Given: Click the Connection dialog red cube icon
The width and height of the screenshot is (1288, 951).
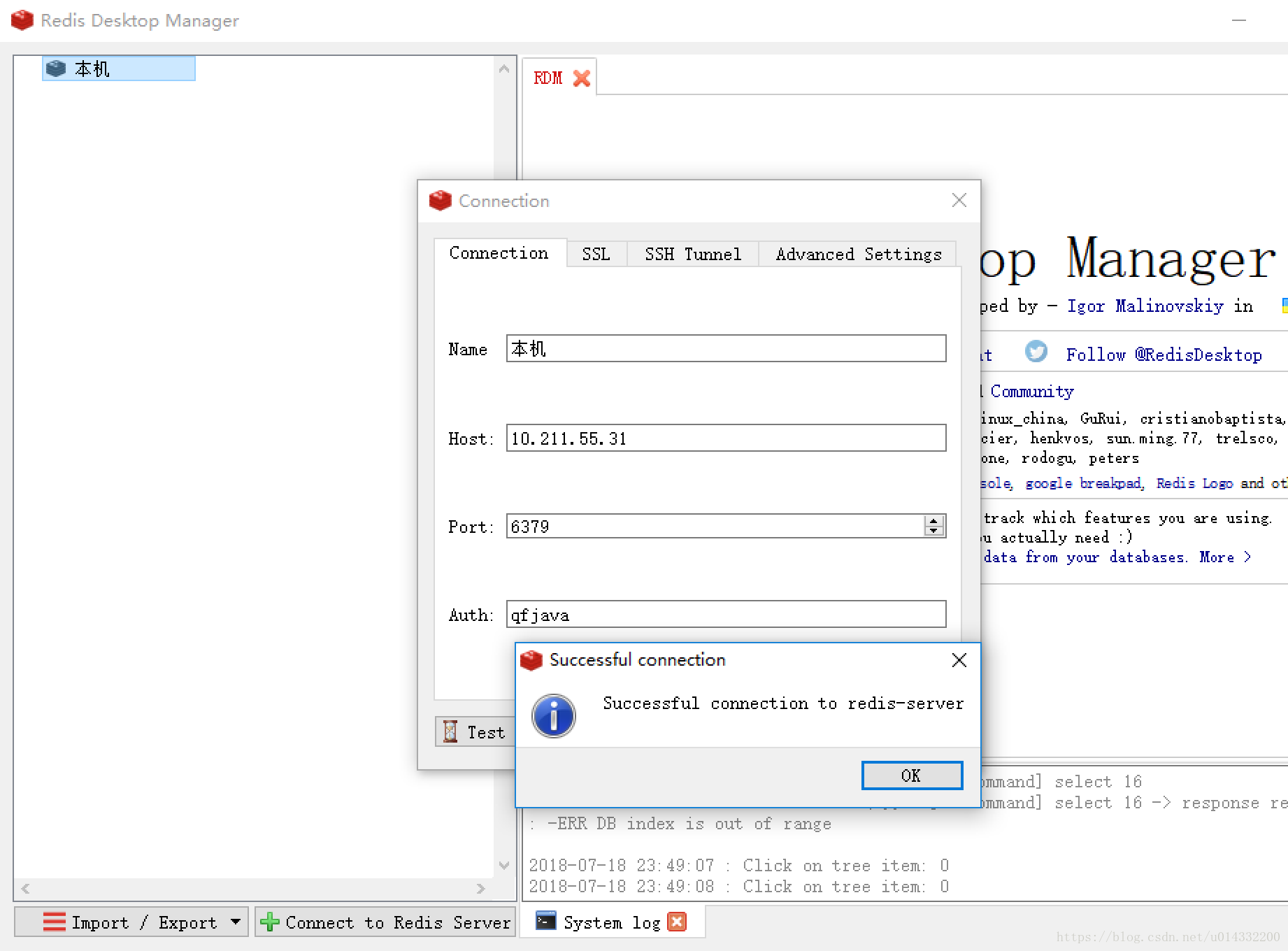Looking at the screenshot, I should click(441, 201).
